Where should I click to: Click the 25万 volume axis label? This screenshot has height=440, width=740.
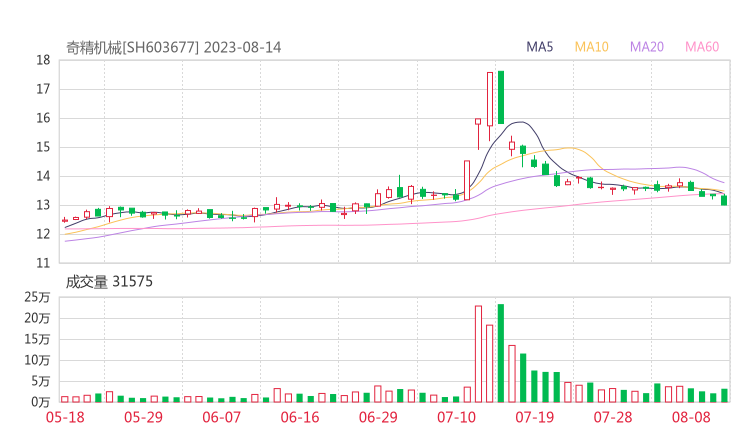[x=38, y=297]
